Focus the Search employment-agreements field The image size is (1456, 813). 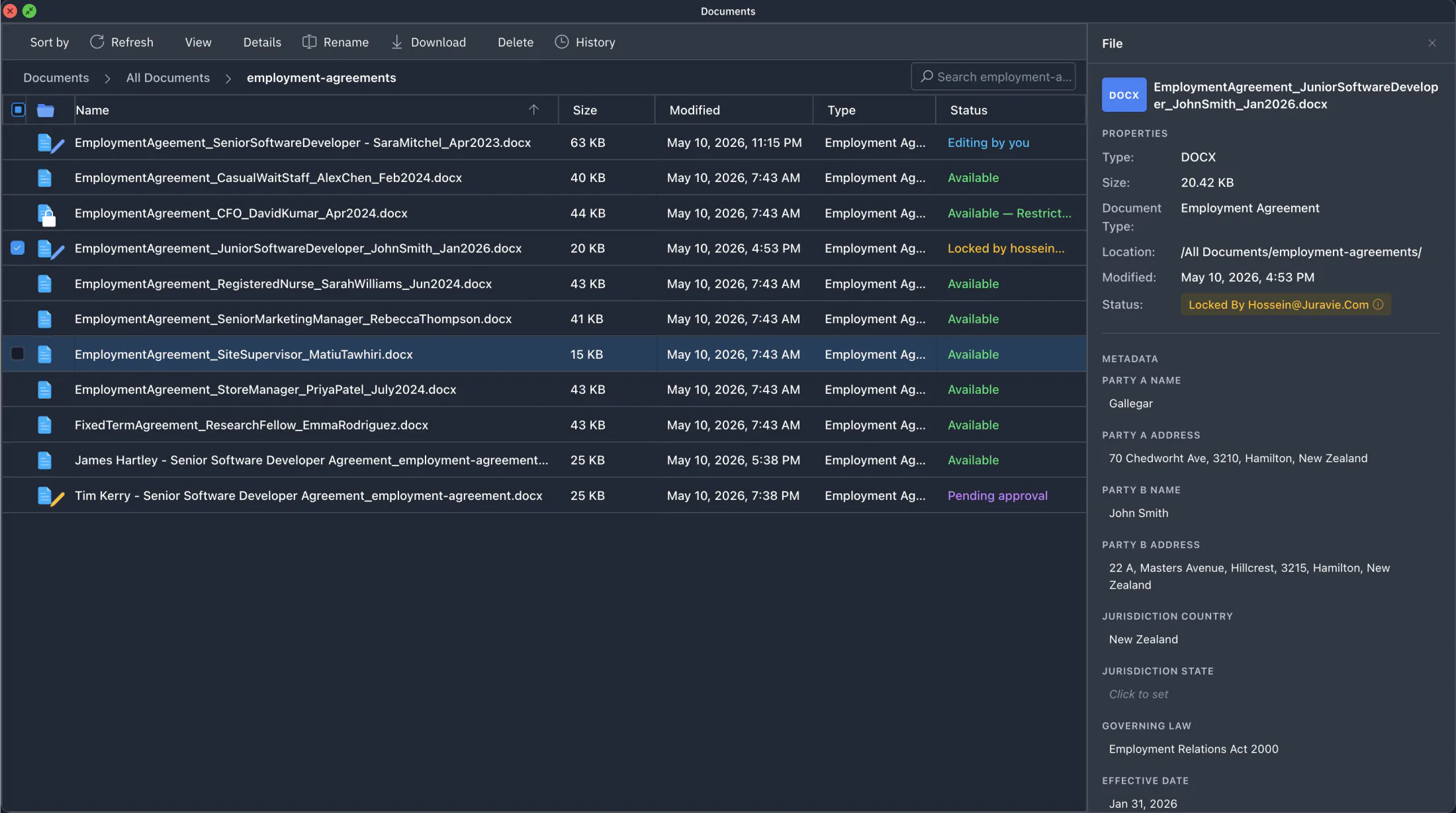pos(993,76)
